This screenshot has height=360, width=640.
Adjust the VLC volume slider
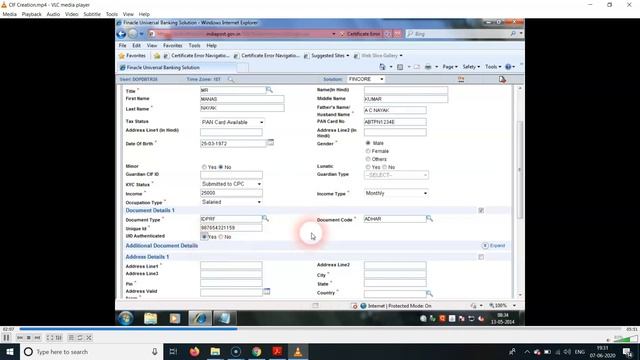625,339
